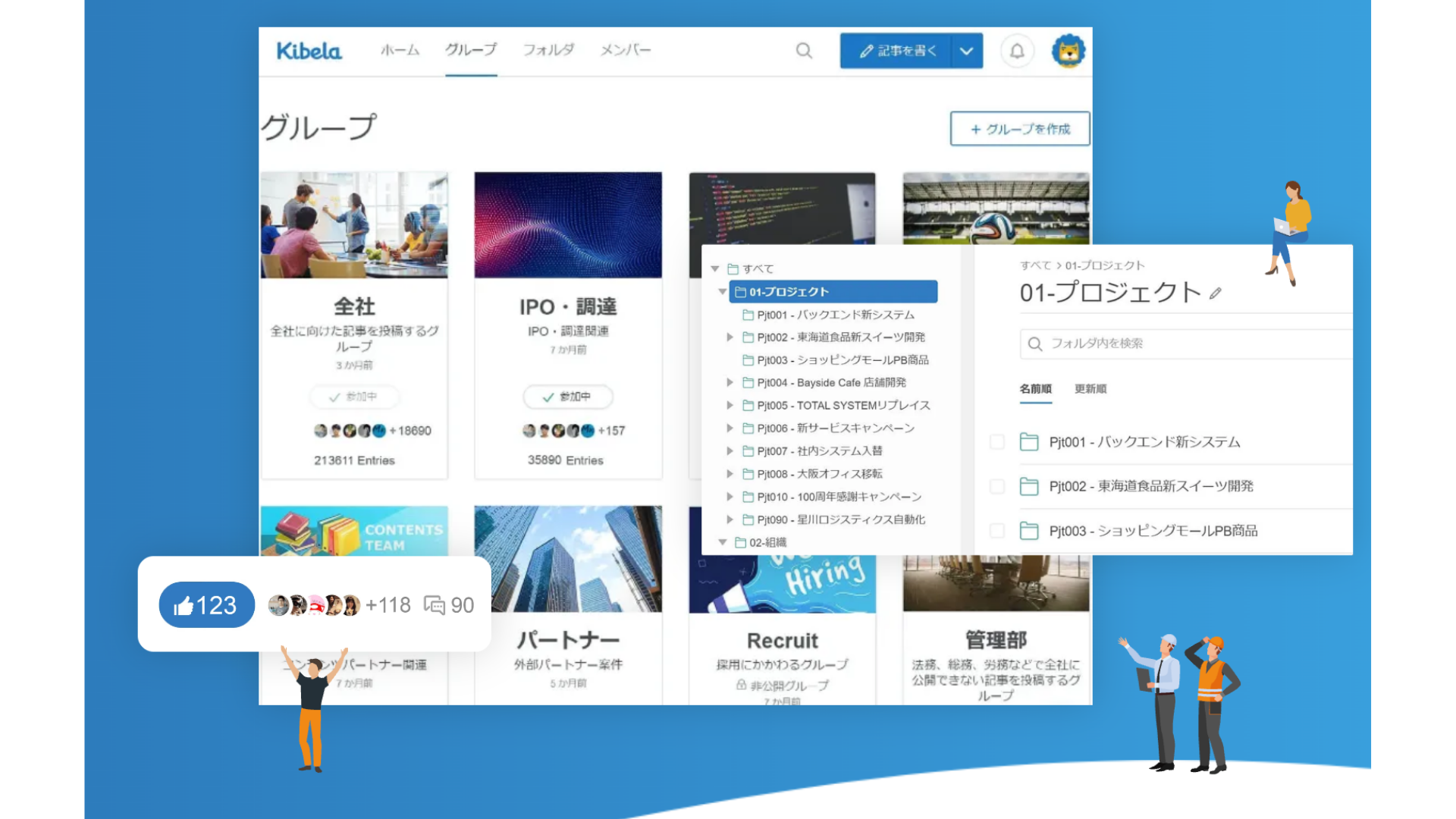Click the folder icon beside Pjt001 - バックエンド新システム
1456x819 pixels.
[x=1029, y=441]
